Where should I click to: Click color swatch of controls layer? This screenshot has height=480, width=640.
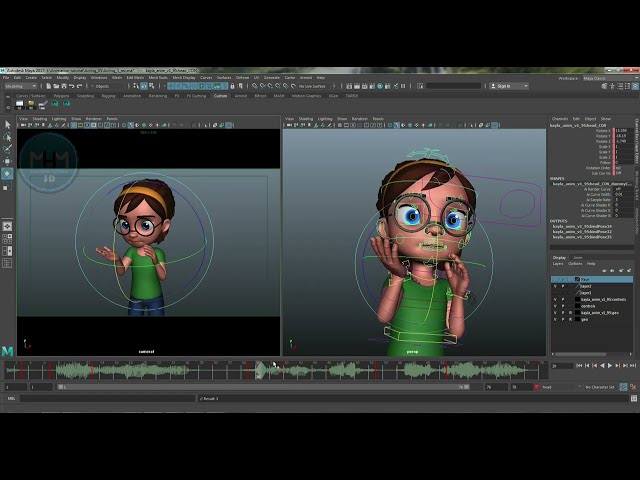(578, 306)
